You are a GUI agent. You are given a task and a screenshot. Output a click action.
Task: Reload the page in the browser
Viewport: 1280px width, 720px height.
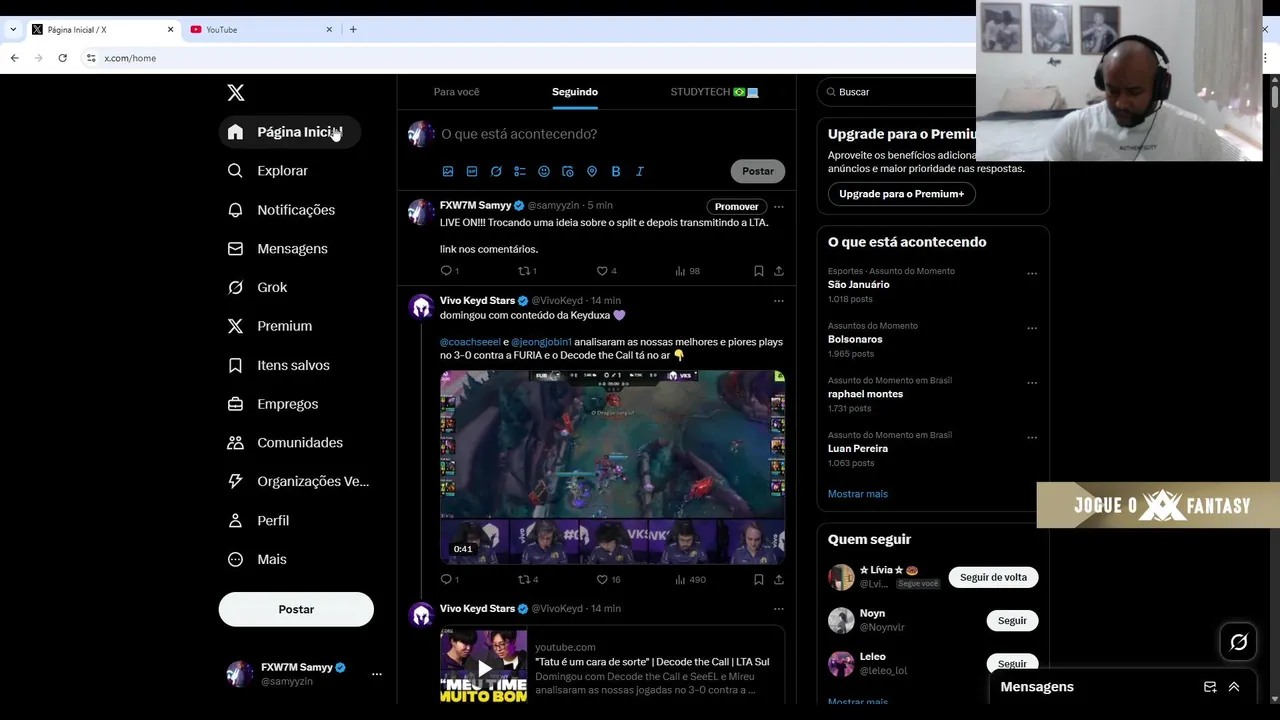point(62,58)
